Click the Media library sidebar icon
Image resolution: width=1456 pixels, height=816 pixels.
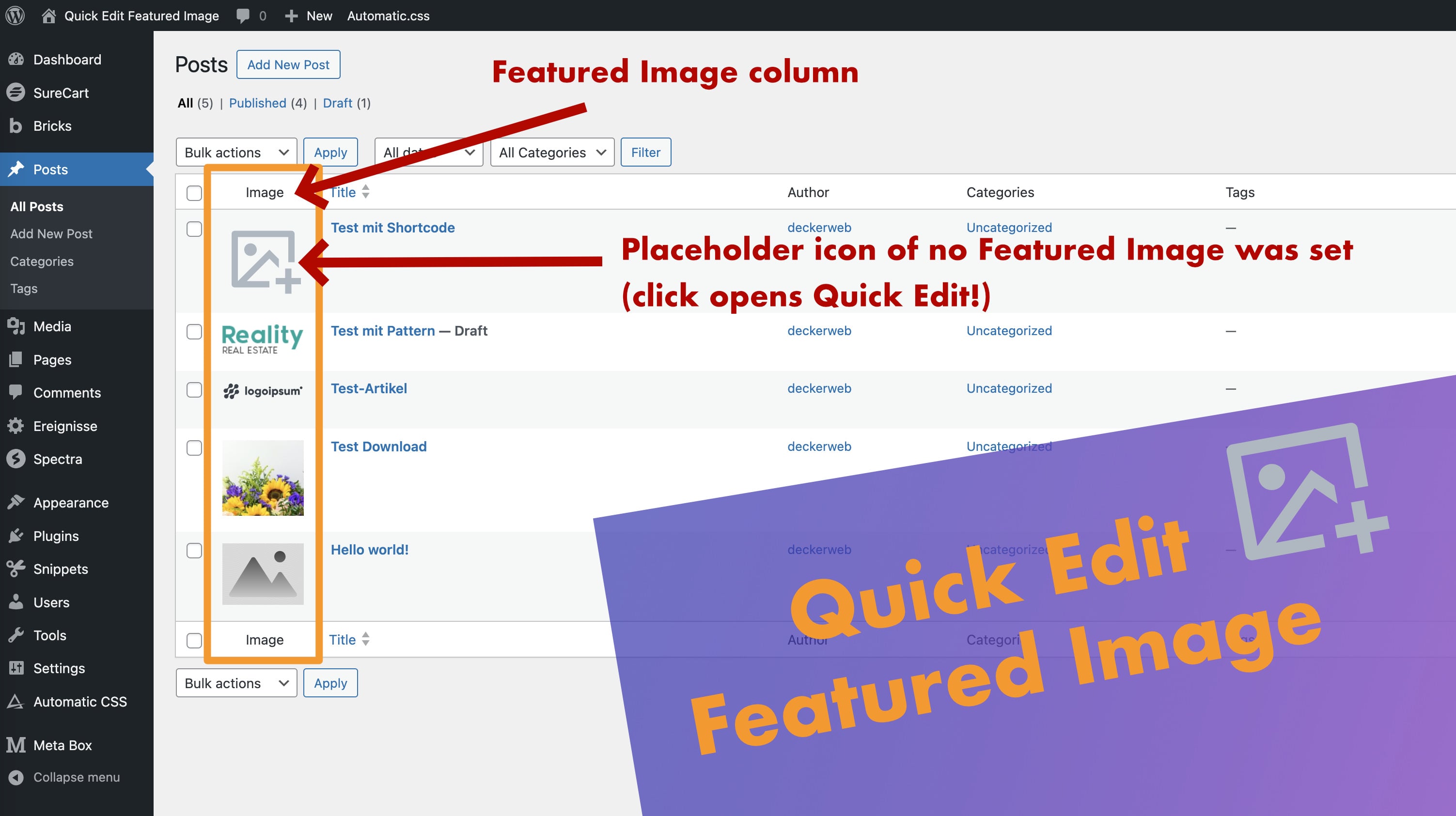(x=16, y=326)
